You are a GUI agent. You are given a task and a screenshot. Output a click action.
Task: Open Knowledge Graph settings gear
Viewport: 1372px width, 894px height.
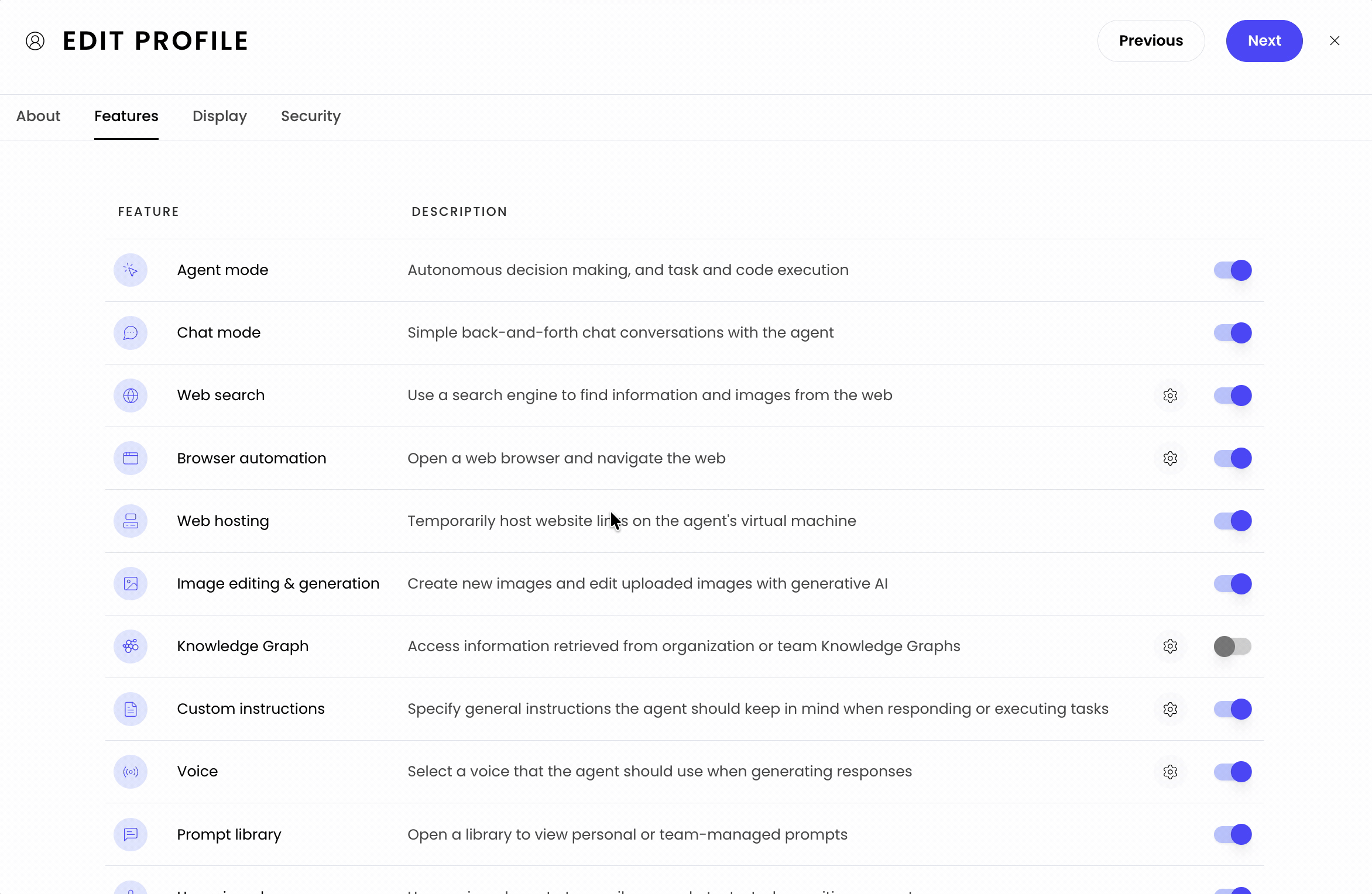[x=1170, y=646]
